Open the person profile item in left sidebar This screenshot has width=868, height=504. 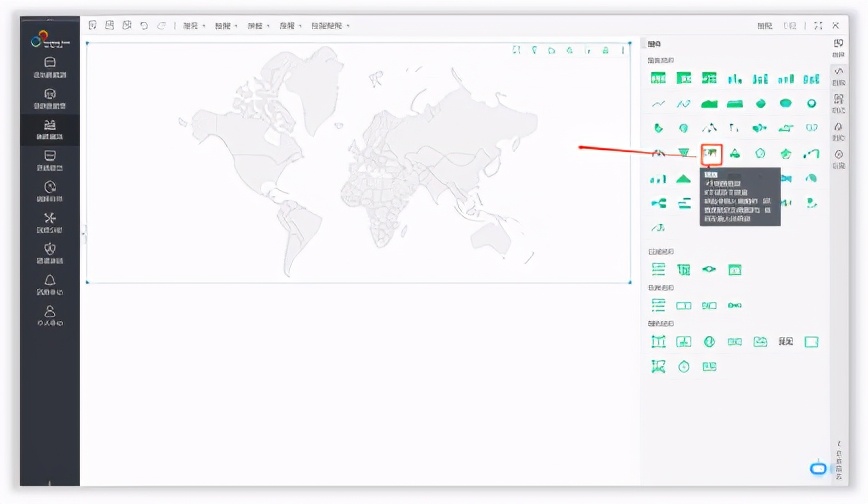coord(50,316)
